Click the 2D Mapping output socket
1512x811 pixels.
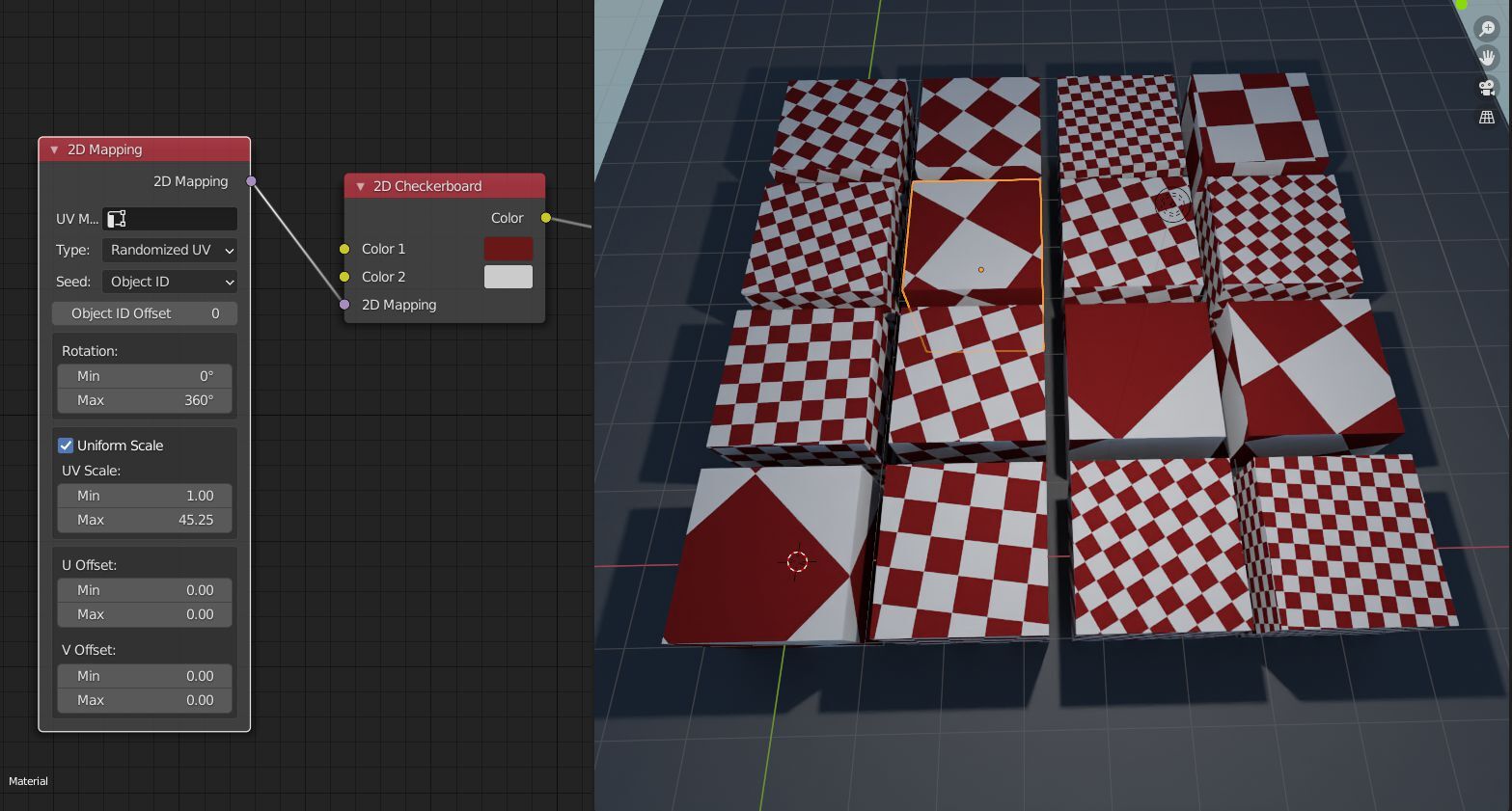tap(251, 181)
